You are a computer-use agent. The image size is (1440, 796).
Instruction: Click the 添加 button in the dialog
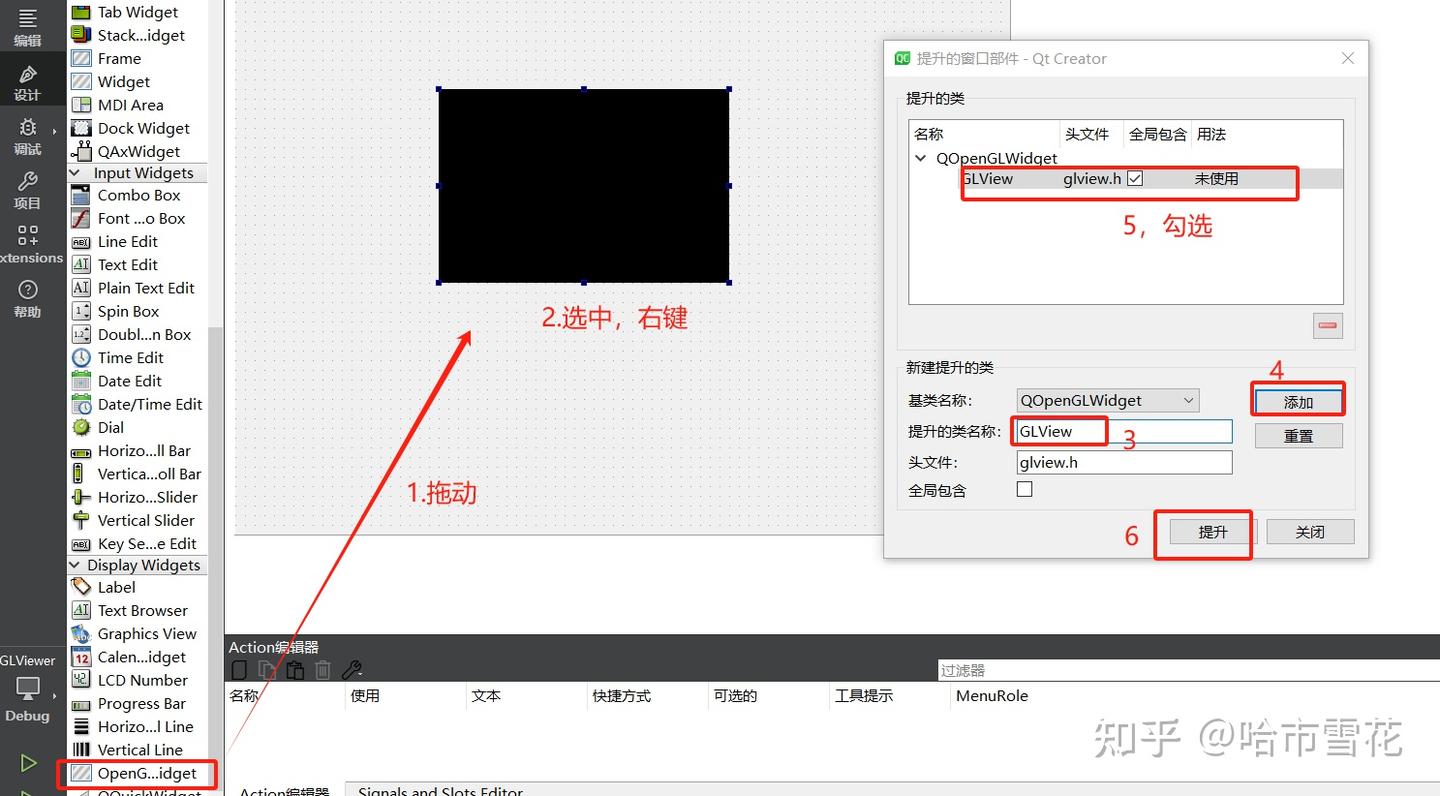(1297, 400)
